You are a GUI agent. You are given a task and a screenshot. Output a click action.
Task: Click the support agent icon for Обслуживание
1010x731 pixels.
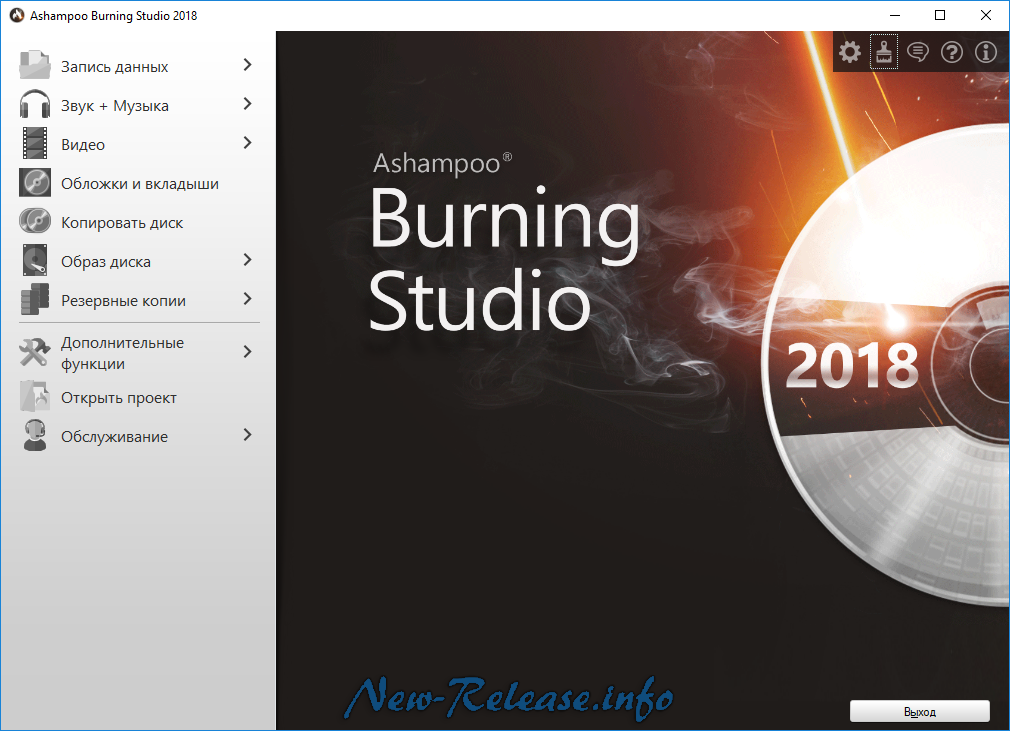pyautogui.click(x=35, y=435)
